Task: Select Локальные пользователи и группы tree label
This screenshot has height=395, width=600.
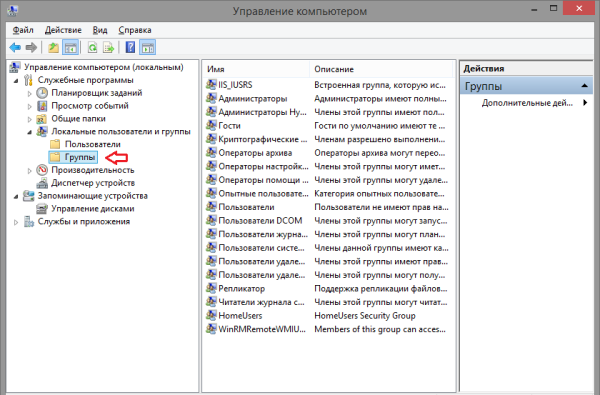Action: click(121, 131)
